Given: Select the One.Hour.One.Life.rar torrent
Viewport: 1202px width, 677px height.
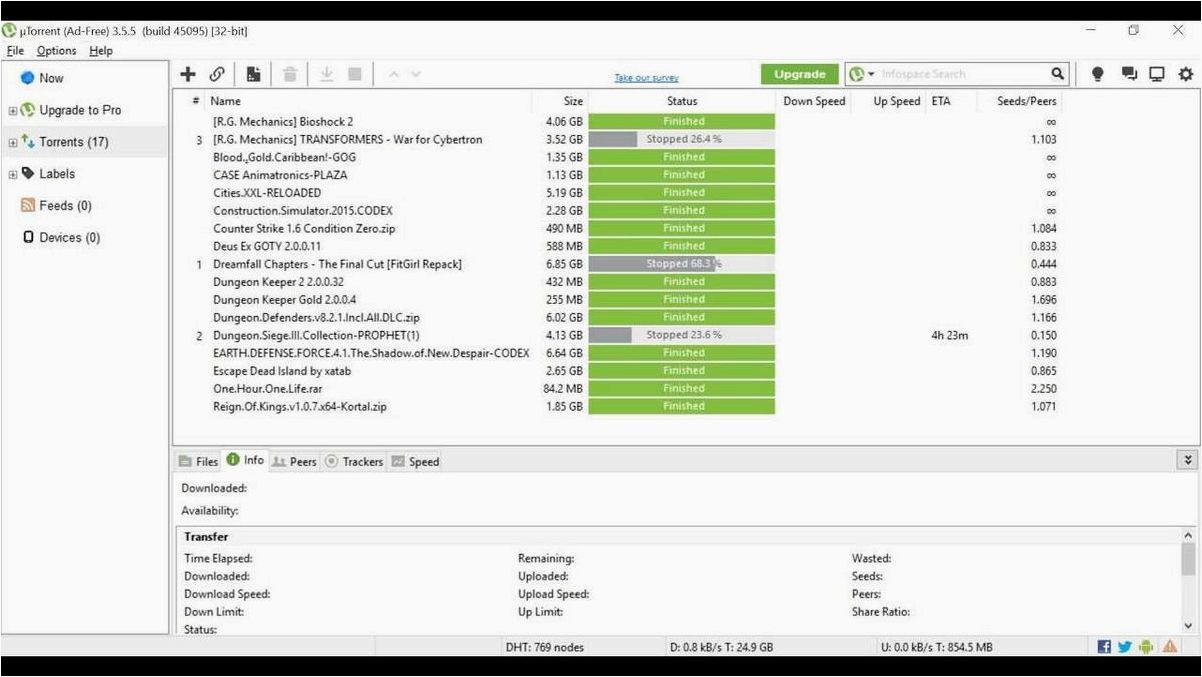Looking at the screenshot, I should (268, 389).
